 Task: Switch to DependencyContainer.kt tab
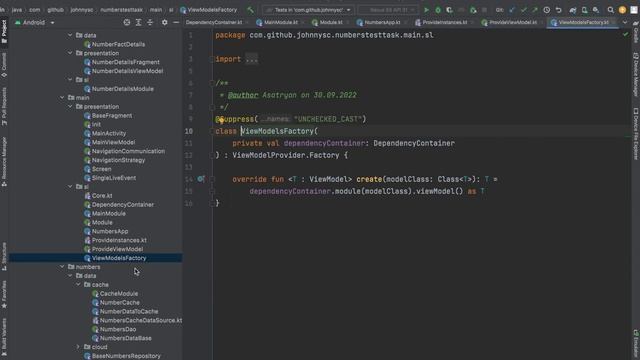[x=214, y=22]
